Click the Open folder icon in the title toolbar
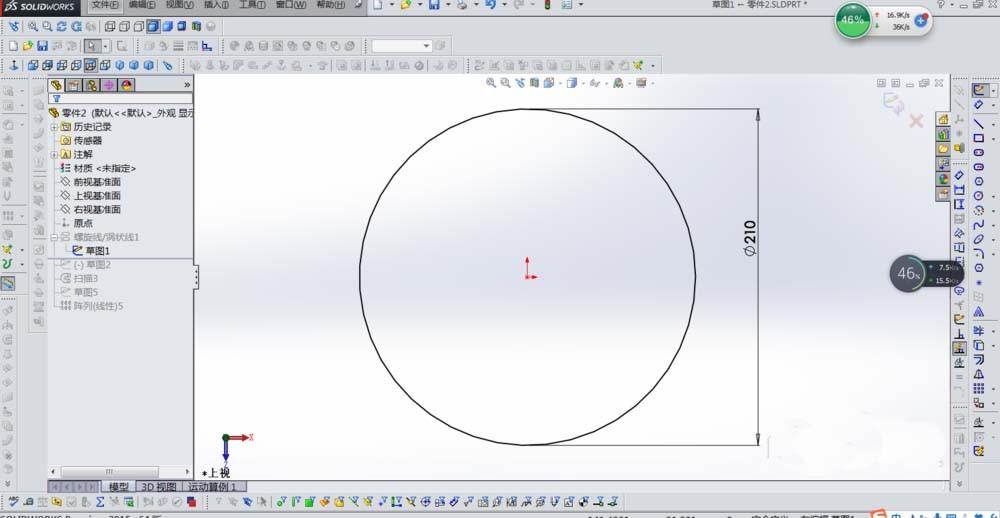Viewport: 1000px width, 518px height. coord(406,5)
